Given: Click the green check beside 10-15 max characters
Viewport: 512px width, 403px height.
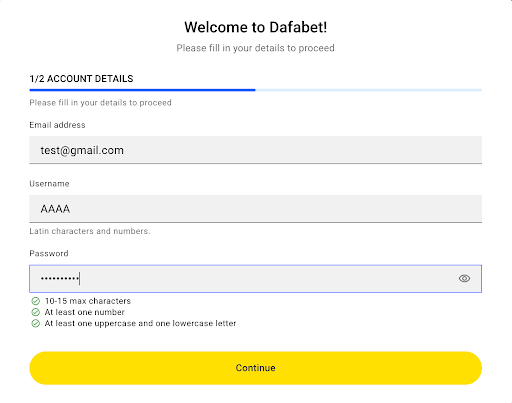Looking at the screenshot, I should pyautogui.click(x=35, y=301).
